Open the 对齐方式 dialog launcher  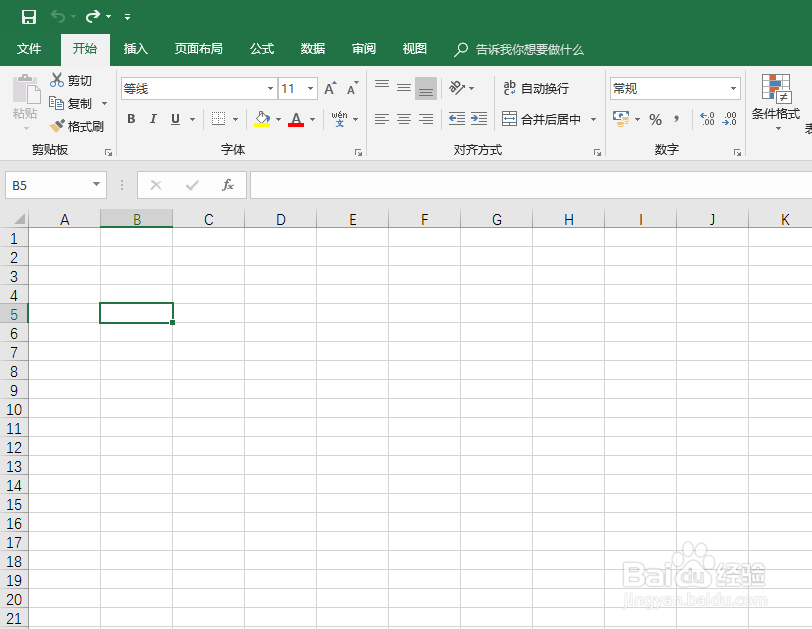[x=597, y=152]
